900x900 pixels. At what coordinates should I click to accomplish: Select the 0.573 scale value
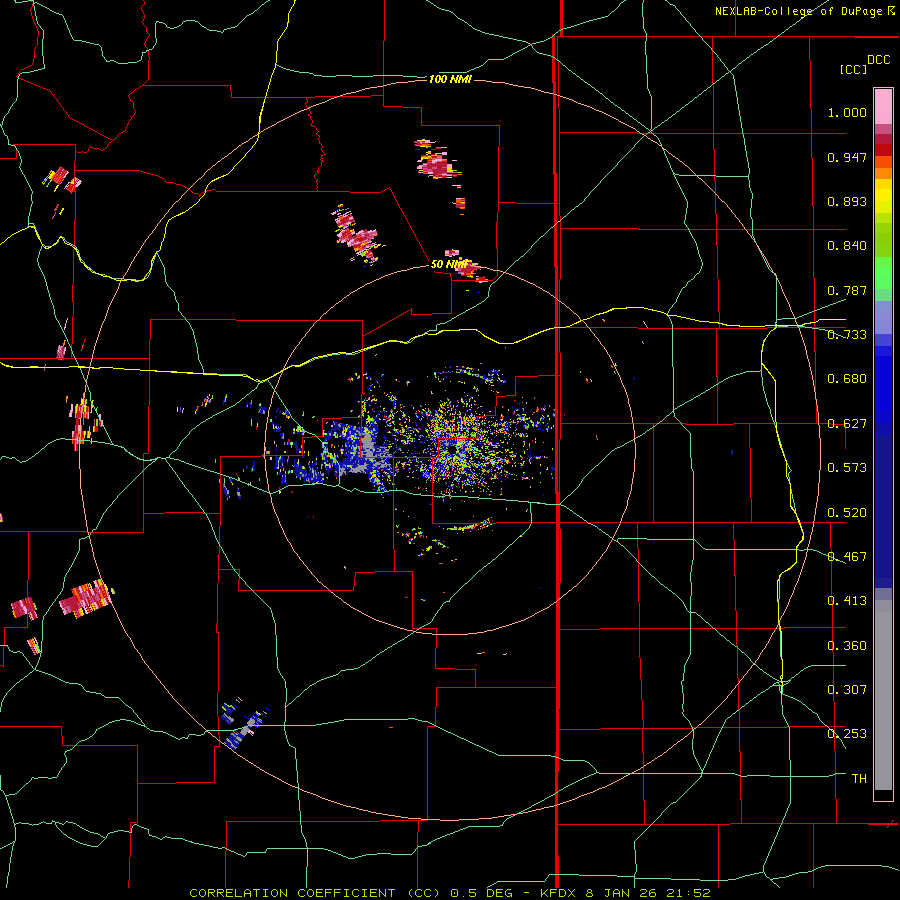coord(847,468)
